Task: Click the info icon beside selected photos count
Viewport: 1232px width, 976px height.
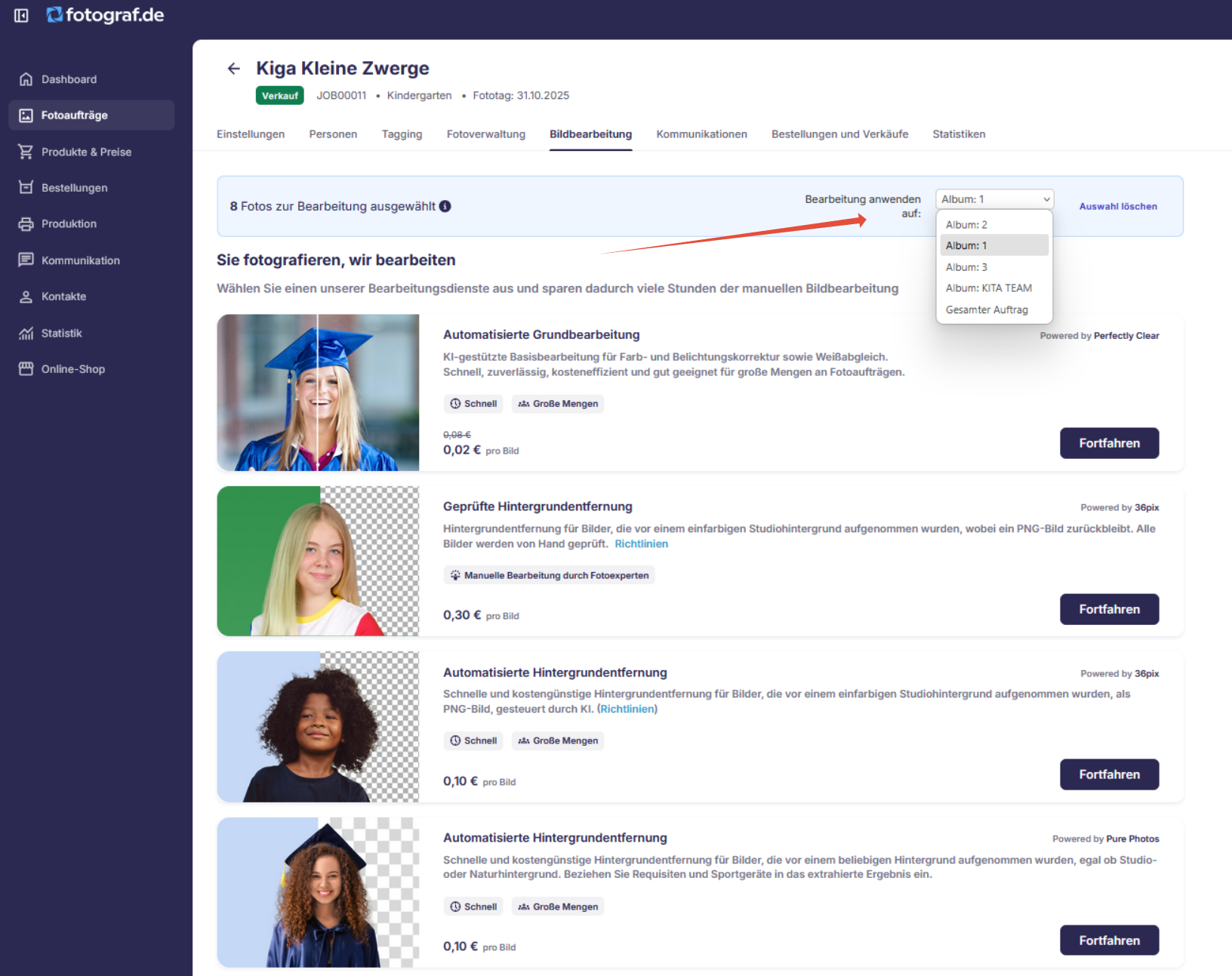Action: point(445,206)
